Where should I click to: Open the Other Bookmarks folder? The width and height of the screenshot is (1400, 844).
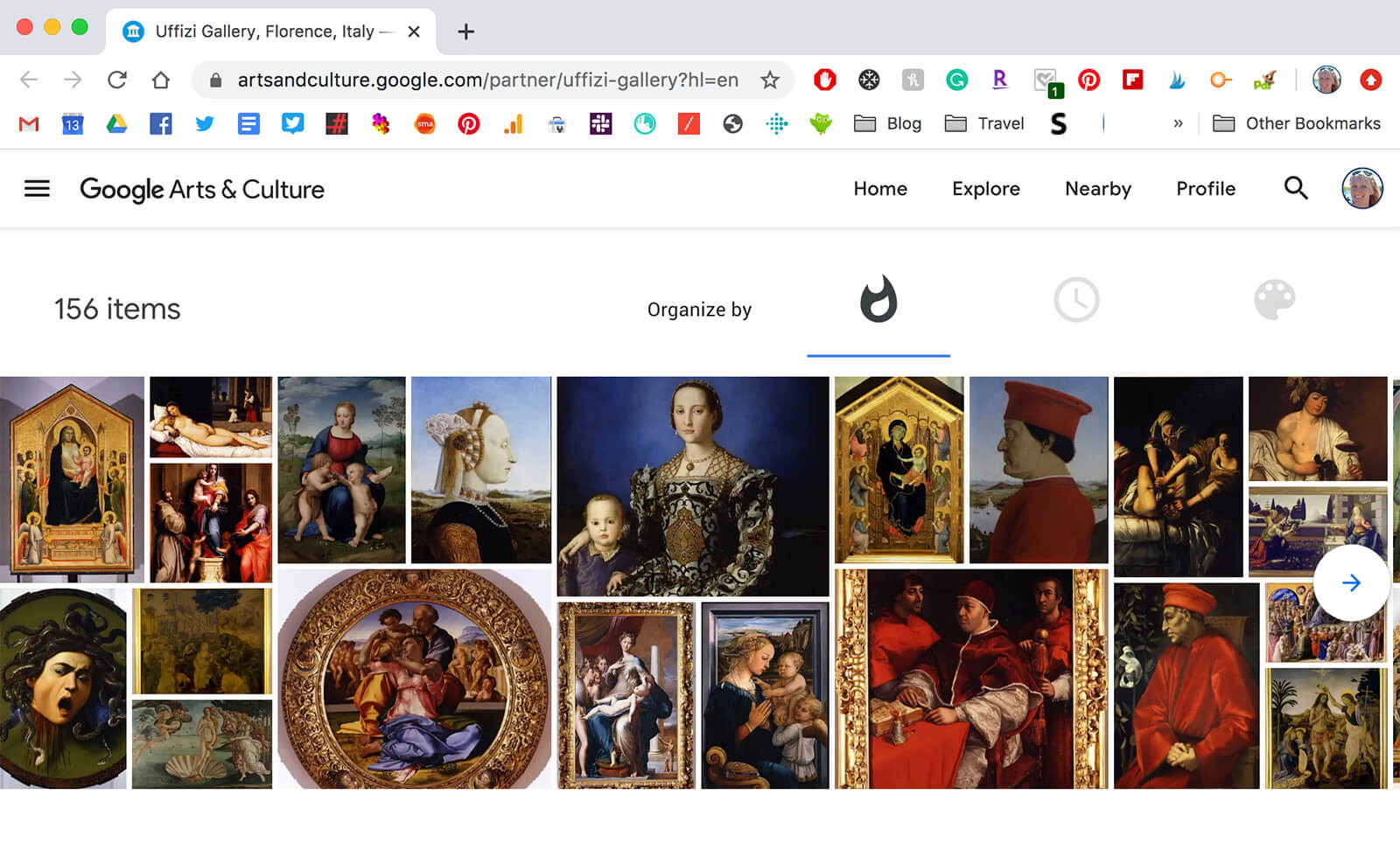[1297, 124]
